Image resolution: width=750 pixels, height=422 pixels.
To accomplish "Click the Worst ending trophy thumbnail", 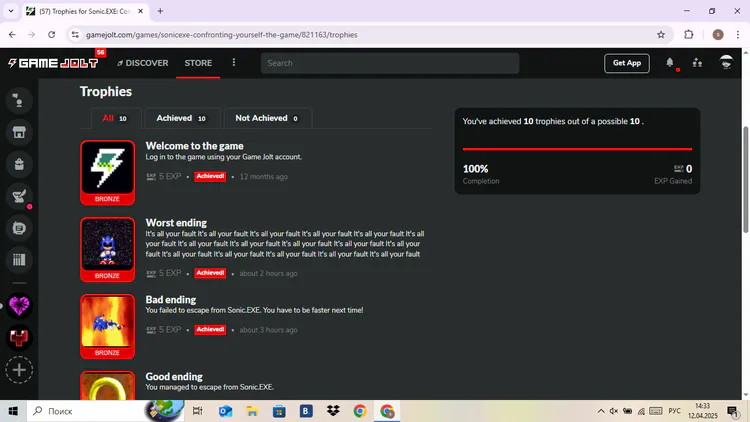I will point(108,250).
